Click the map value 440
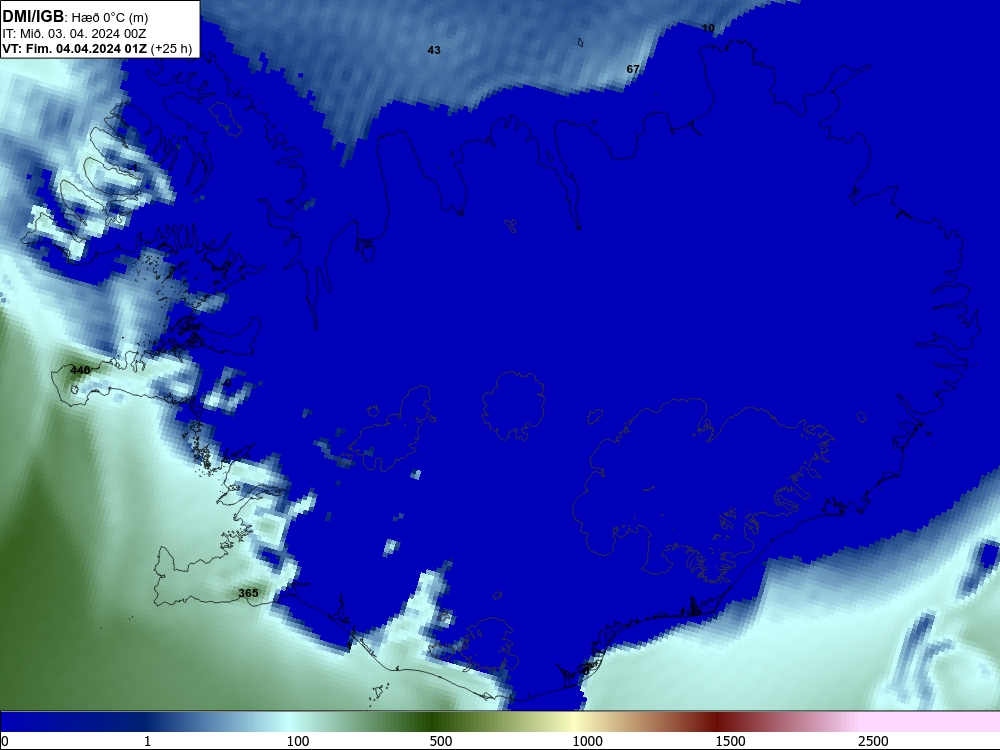Viewport: 1000px width, 750px height. (x=80, y=370)
